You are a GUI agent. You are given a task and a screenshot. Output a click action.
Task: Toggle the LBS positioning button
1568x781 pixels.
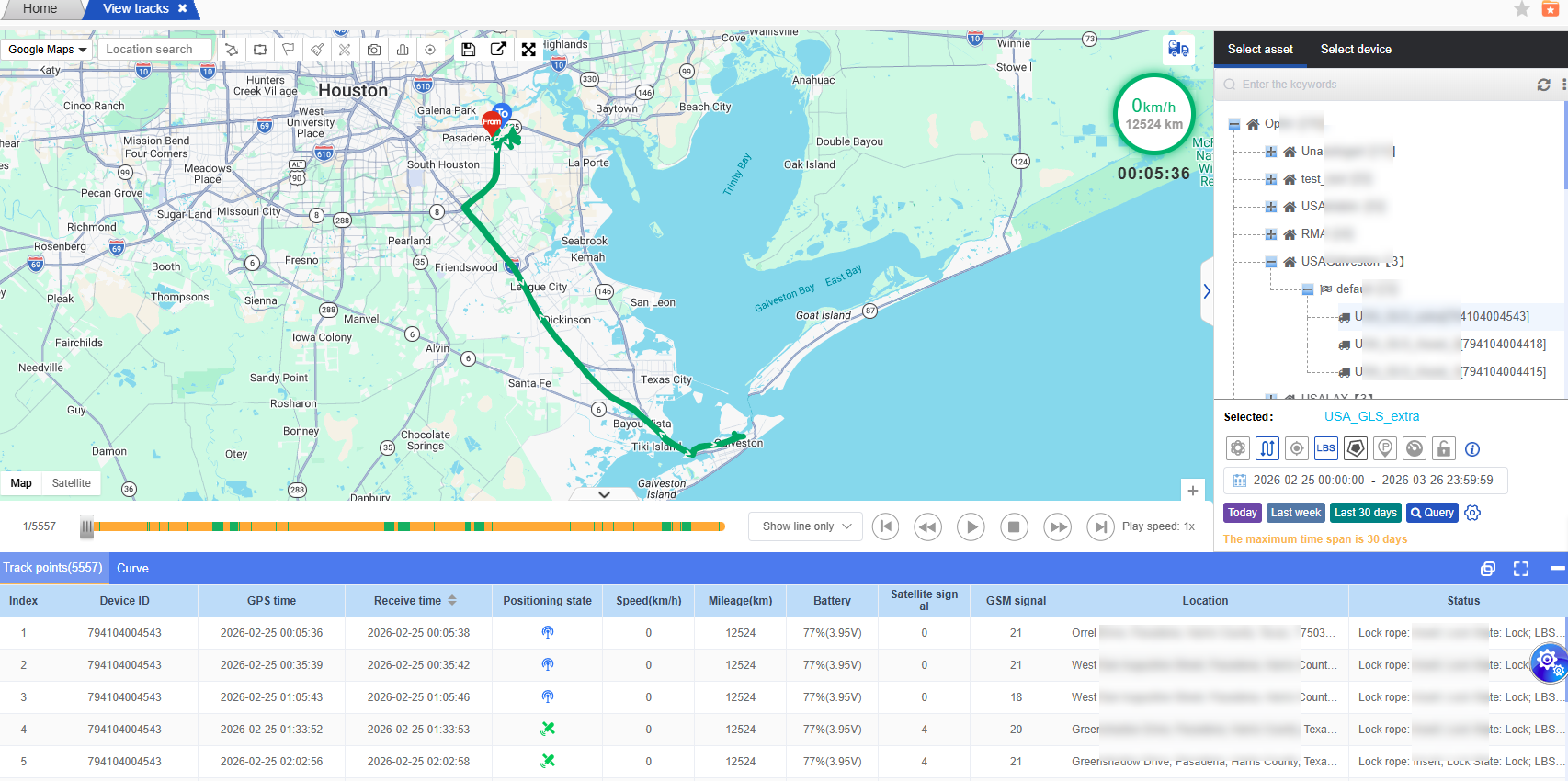coord(1325,448)
